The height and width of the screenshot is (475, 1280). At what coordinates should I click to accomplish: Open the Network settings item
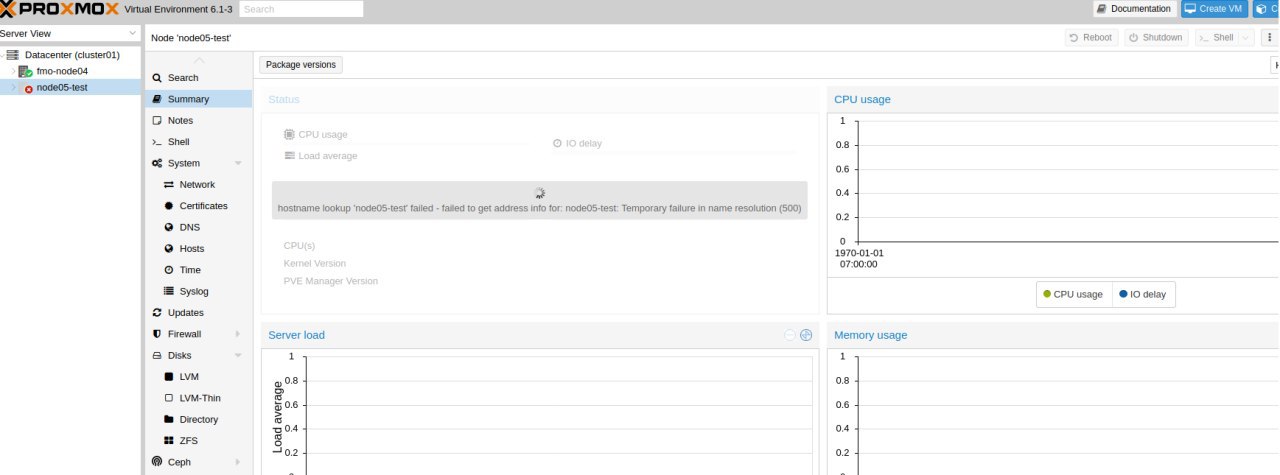[x=197, y=185]
